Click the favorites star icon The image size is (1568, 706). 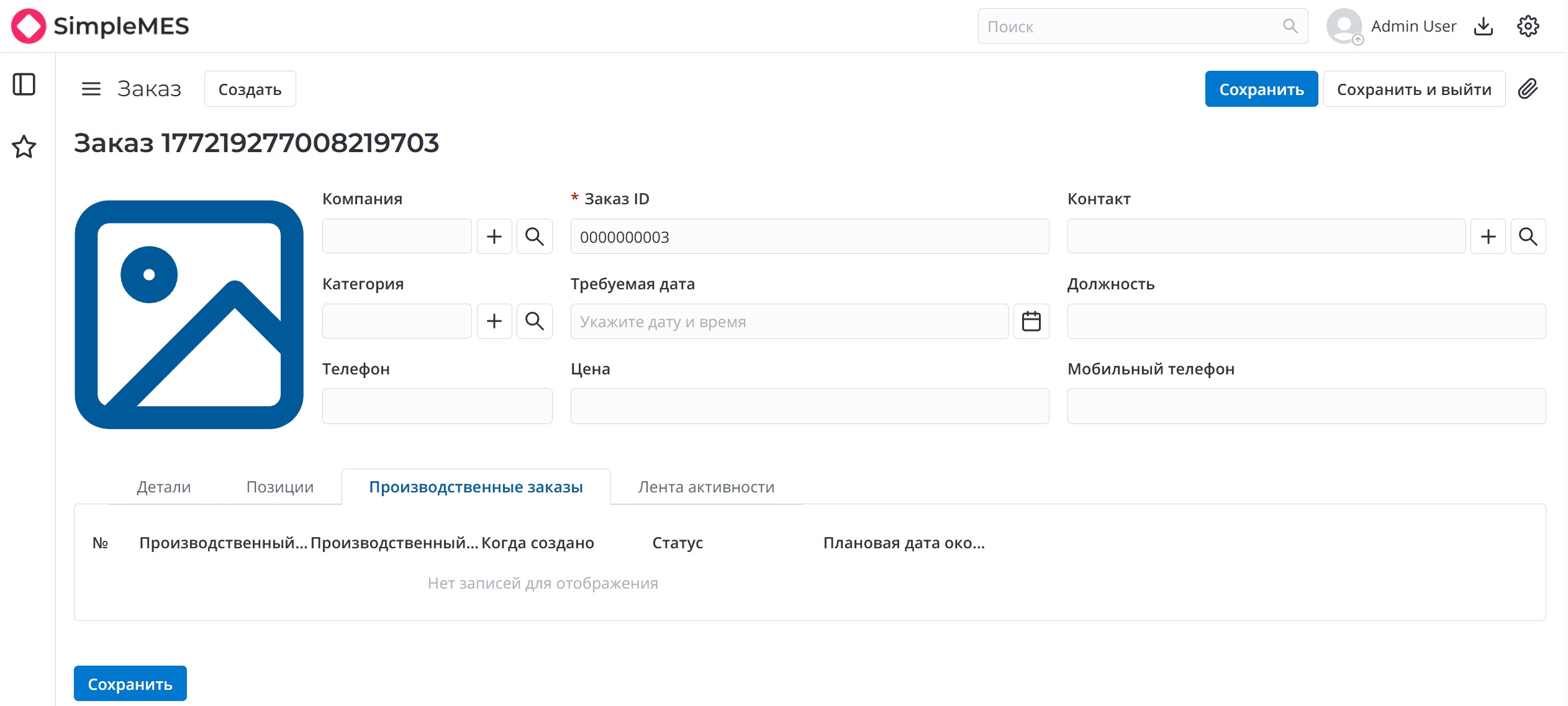24,147
